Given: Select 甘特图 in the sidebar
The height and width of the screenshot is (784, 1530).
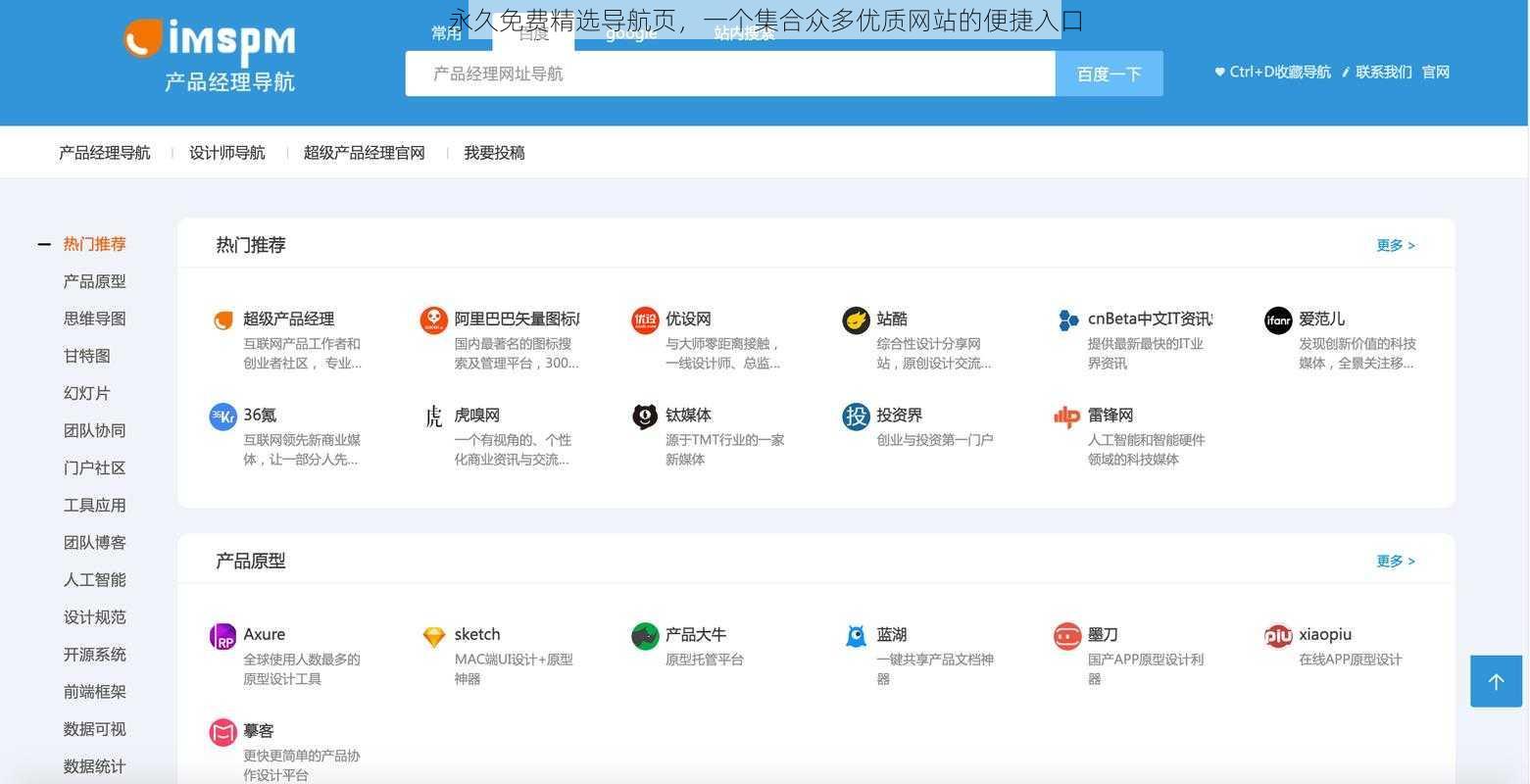Looking at the screenshot, I should (87, 356).
